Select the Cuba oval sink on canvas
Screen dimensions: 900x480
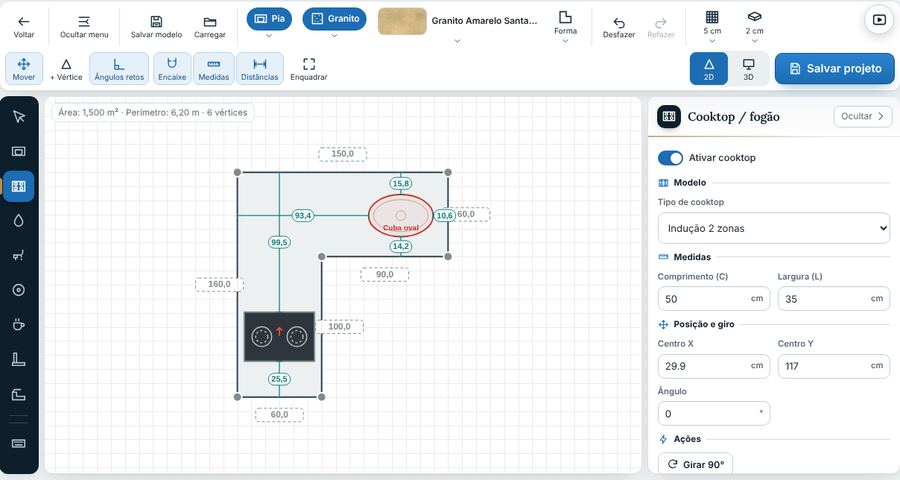pos(401,215)
